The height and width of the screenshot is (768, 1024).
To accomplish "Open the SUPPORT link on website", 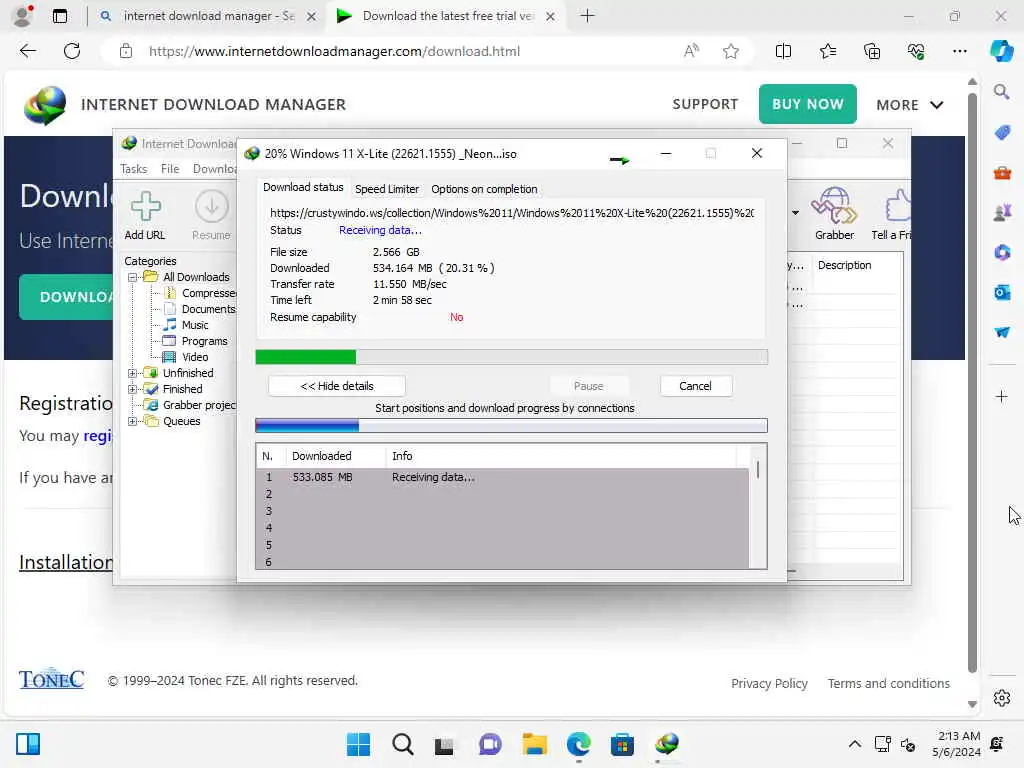I will coord(705,104).
